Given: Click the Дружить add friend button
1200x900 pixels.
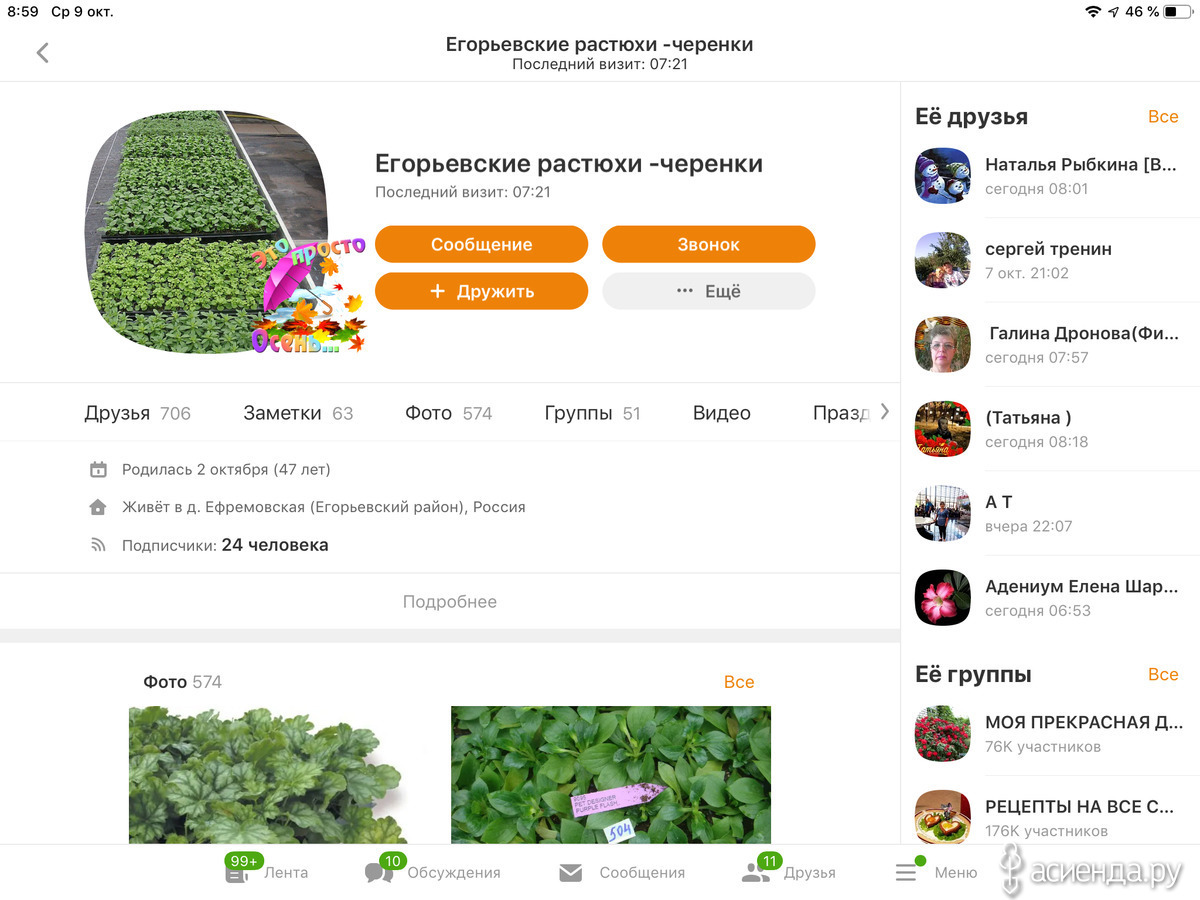Looking at the screenshot, I should (x=481, y=291).
